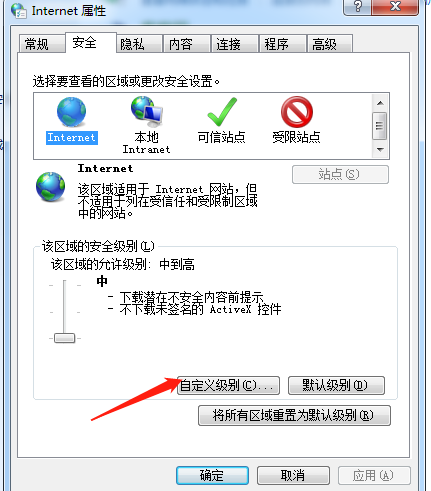Switch to the 常规 tab
Screen dimensions: 431x491
click(x=42, y=44)
